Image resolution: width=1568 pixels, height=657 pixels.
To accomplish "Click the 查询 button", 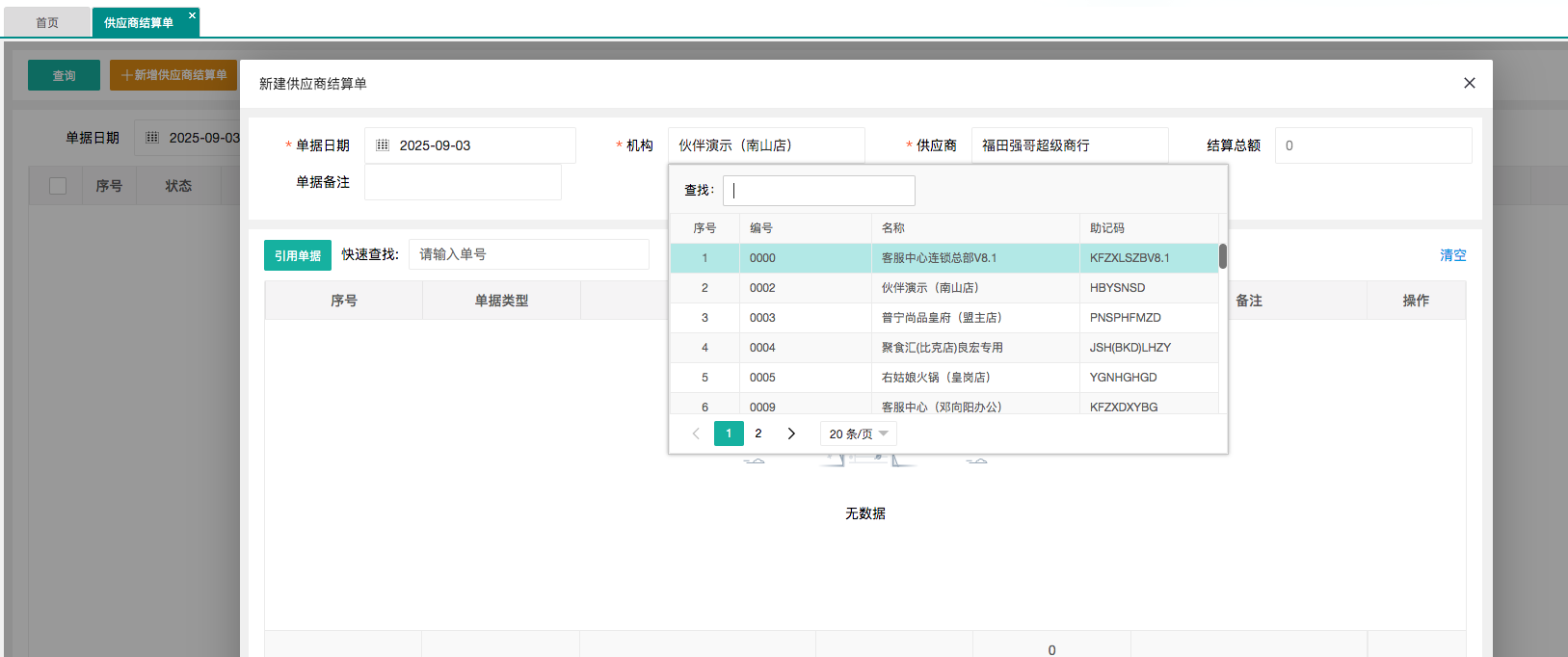I will [x=64, y=75].
